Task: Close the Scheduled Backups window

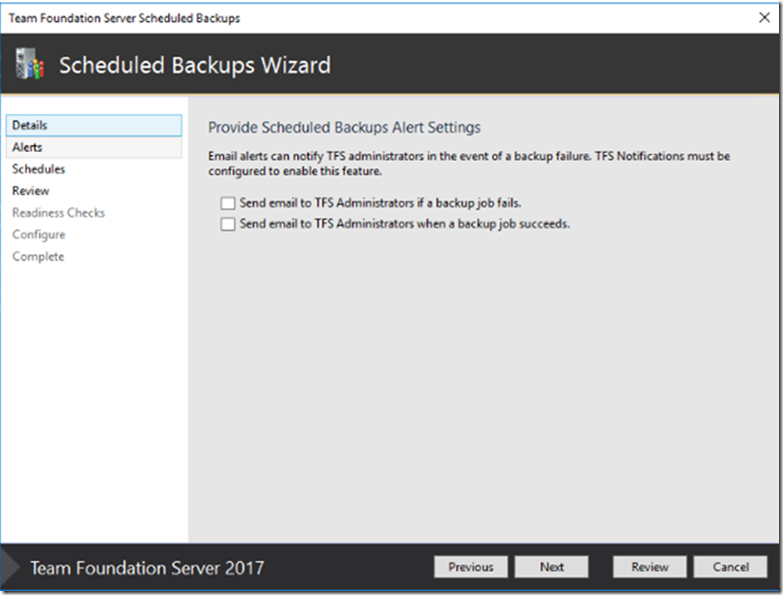Action: pyautogui.click(x=765, y=18)
